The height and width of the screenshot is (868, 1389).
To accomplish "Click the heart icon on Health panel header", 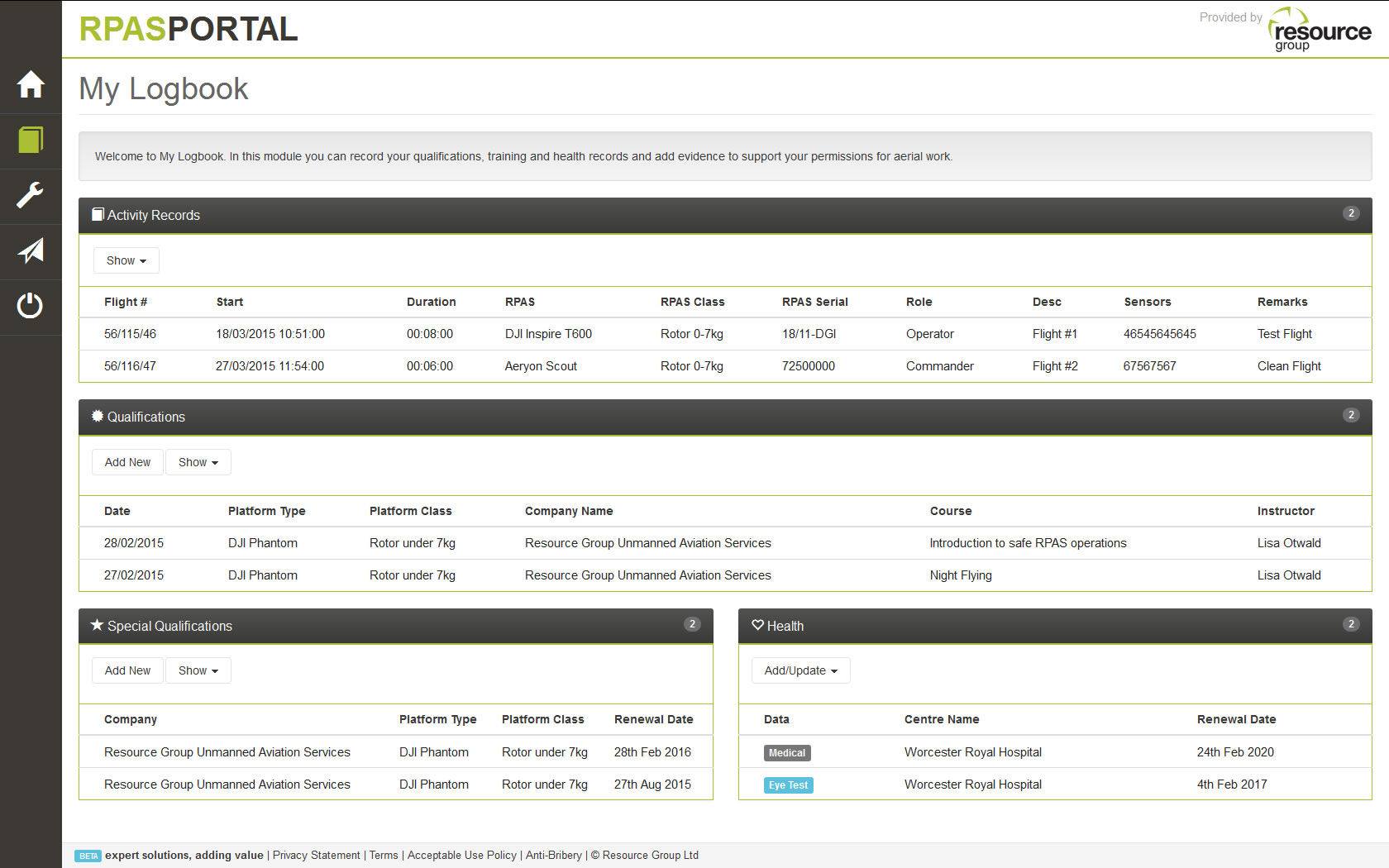I will click(x=758, y=626).
